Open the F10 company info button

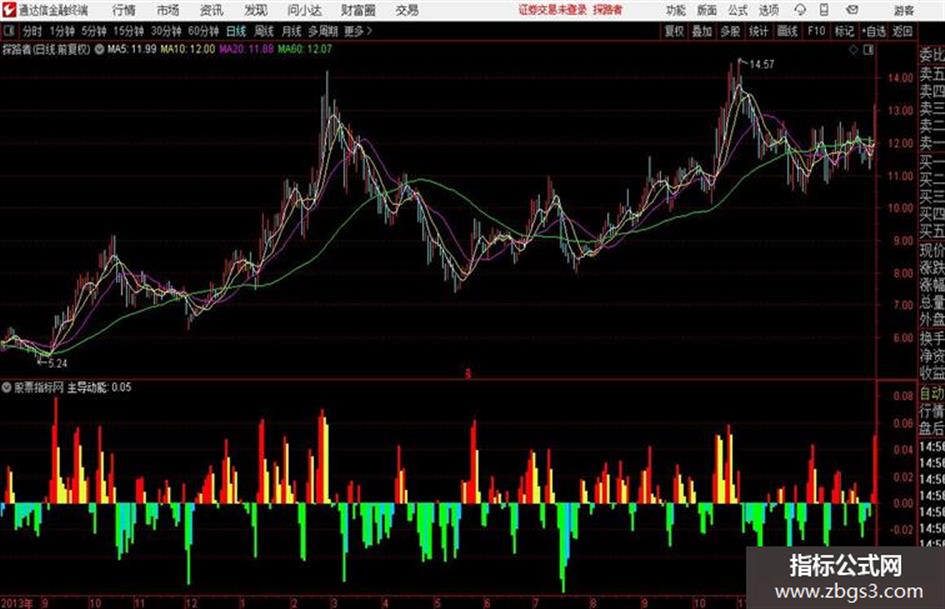coord(816,31)
